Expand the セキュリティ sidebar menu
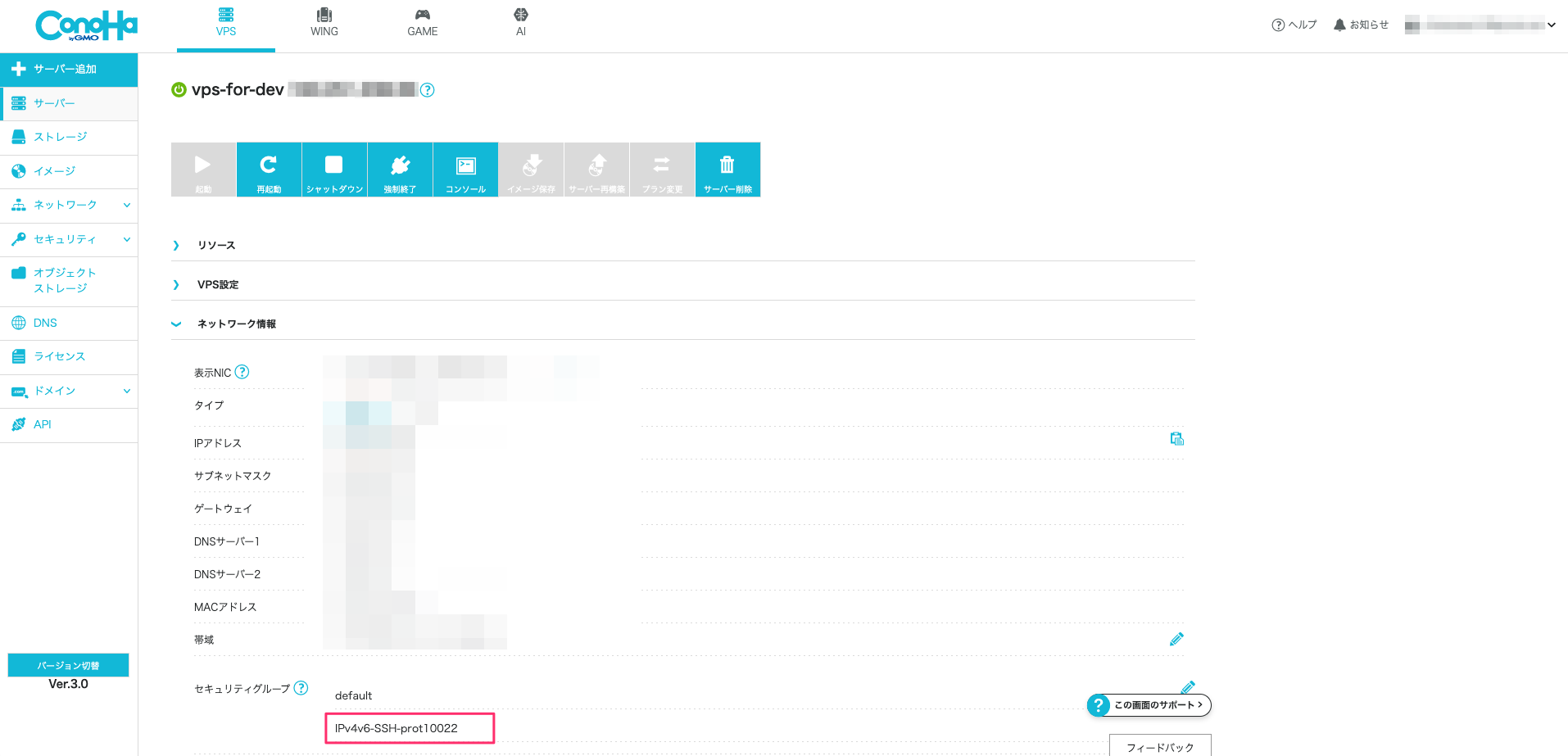This screenshot has height=756, width=1568. tap(69, 239)
